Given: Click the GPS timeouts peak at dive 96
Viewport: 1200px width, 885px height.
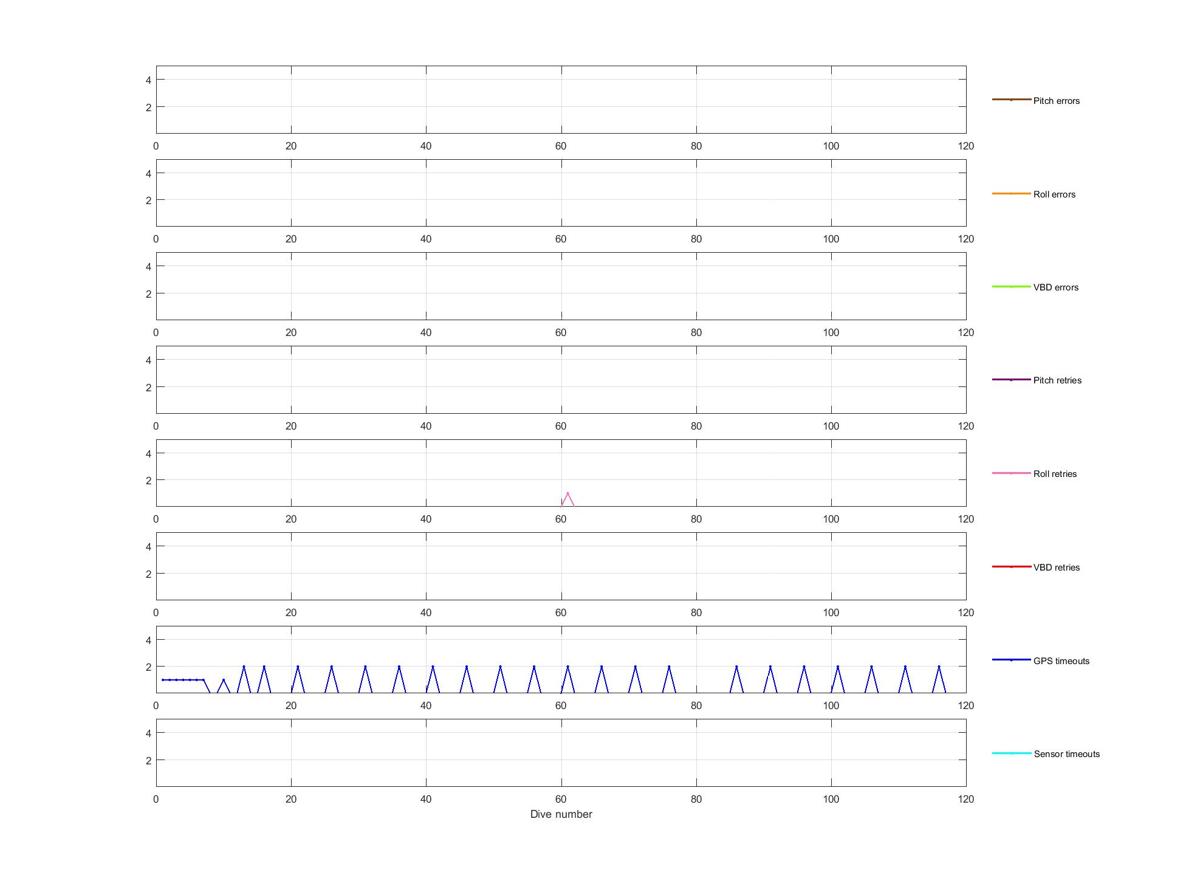Looking at the screenshot, I should [x=804, y=667].
